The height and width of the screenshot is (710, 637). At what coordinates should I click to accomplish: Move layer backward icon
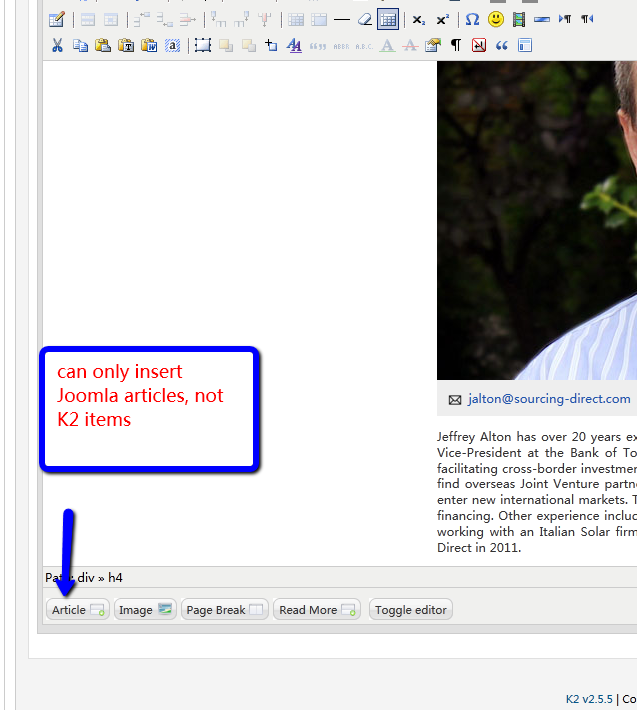[249, 45]
